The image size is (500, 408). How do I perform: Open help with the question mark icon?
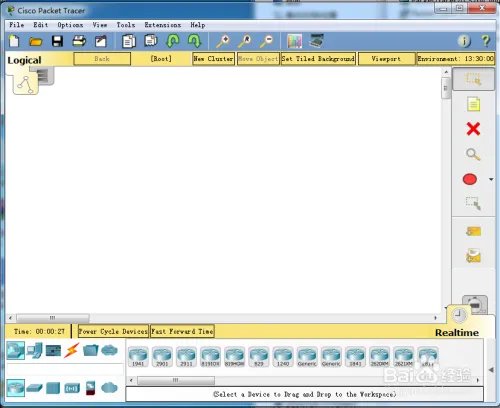pos(486,41)
